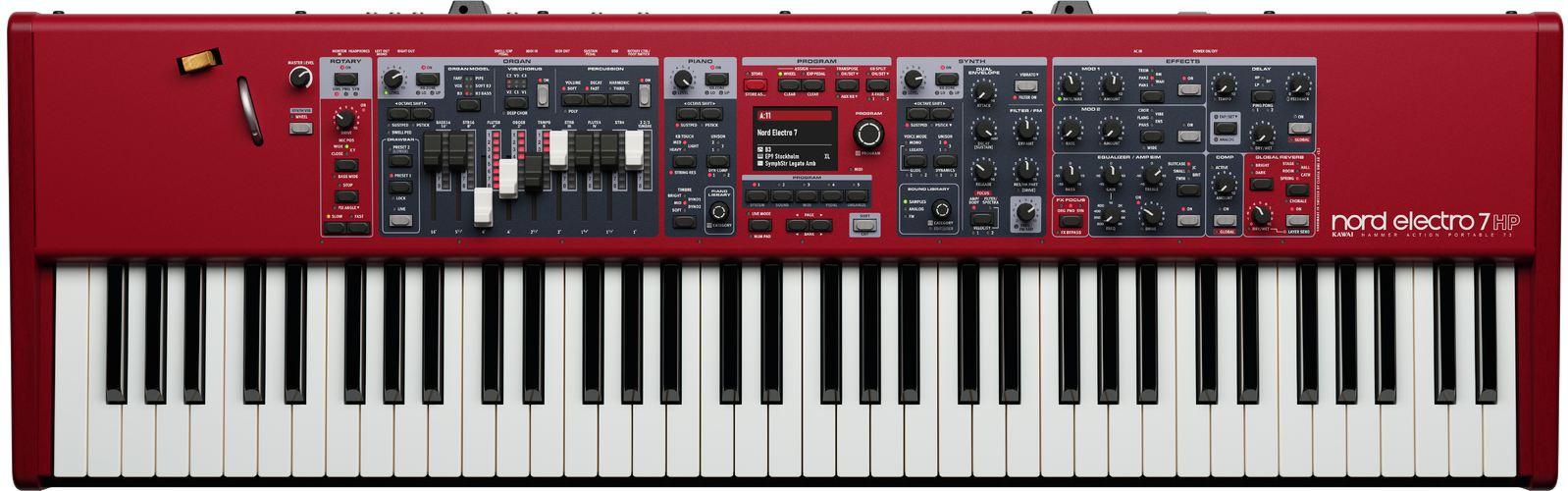Push the Global Reverb type selector button
This screenshot has height=491, width=1568.
pos(1297,190)
